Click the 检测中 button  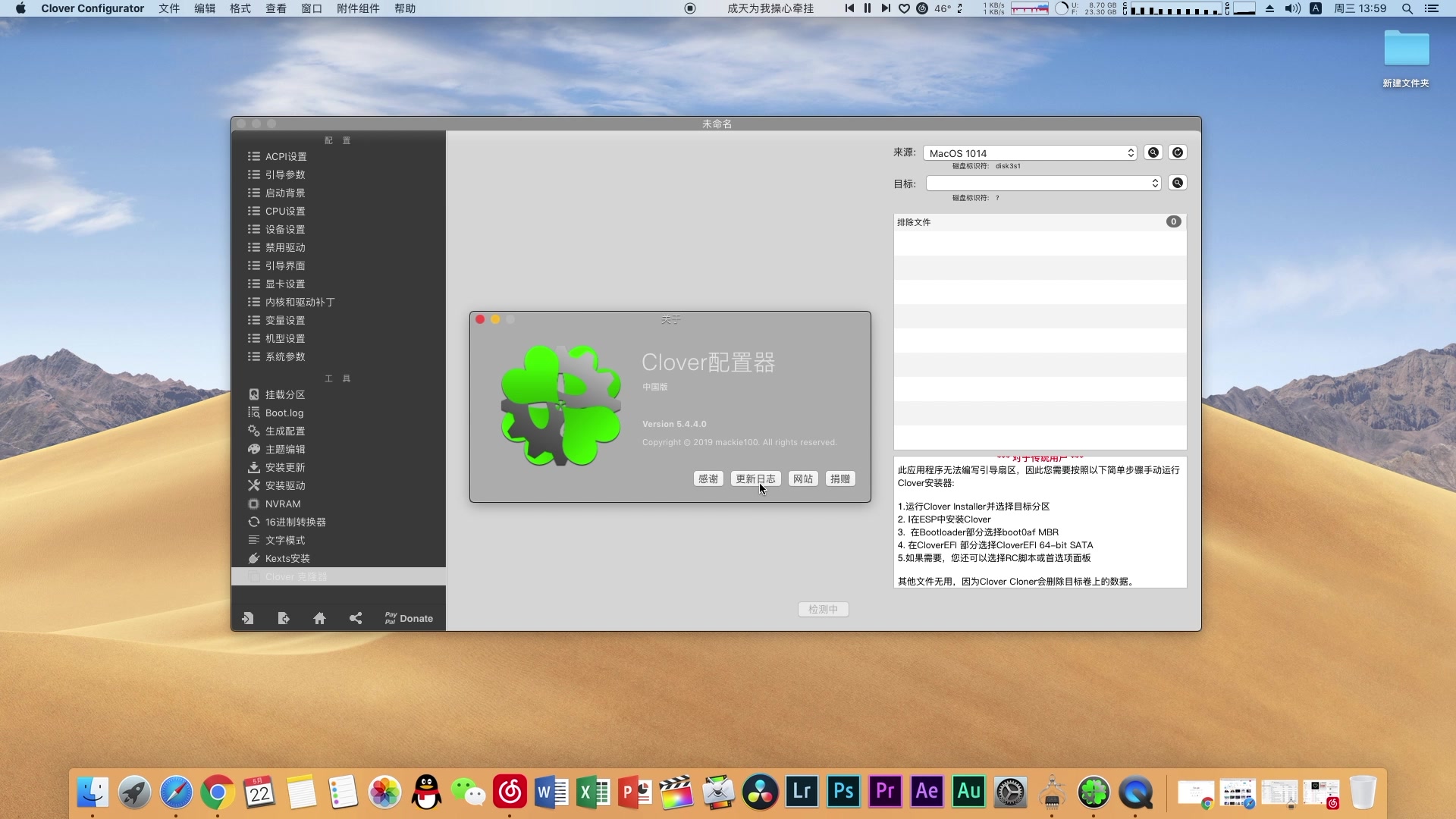pos(823,609)
